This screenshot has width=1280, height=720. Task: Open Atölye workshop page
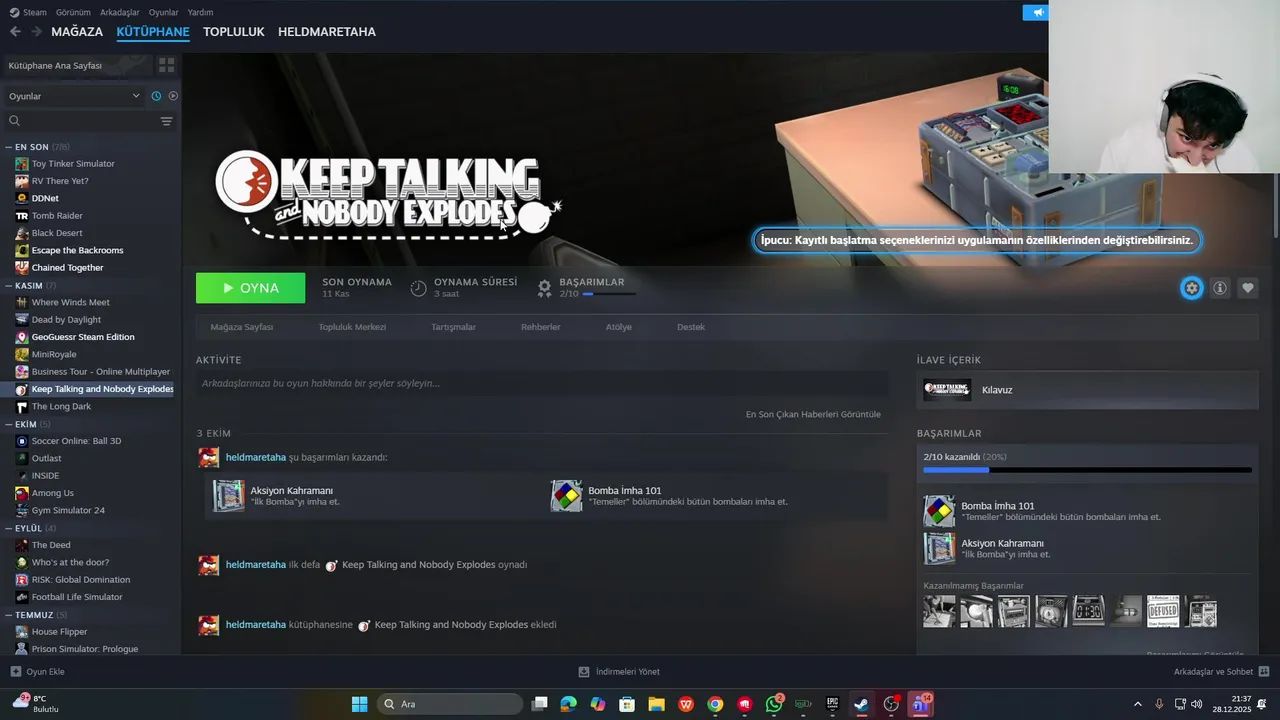618,327
